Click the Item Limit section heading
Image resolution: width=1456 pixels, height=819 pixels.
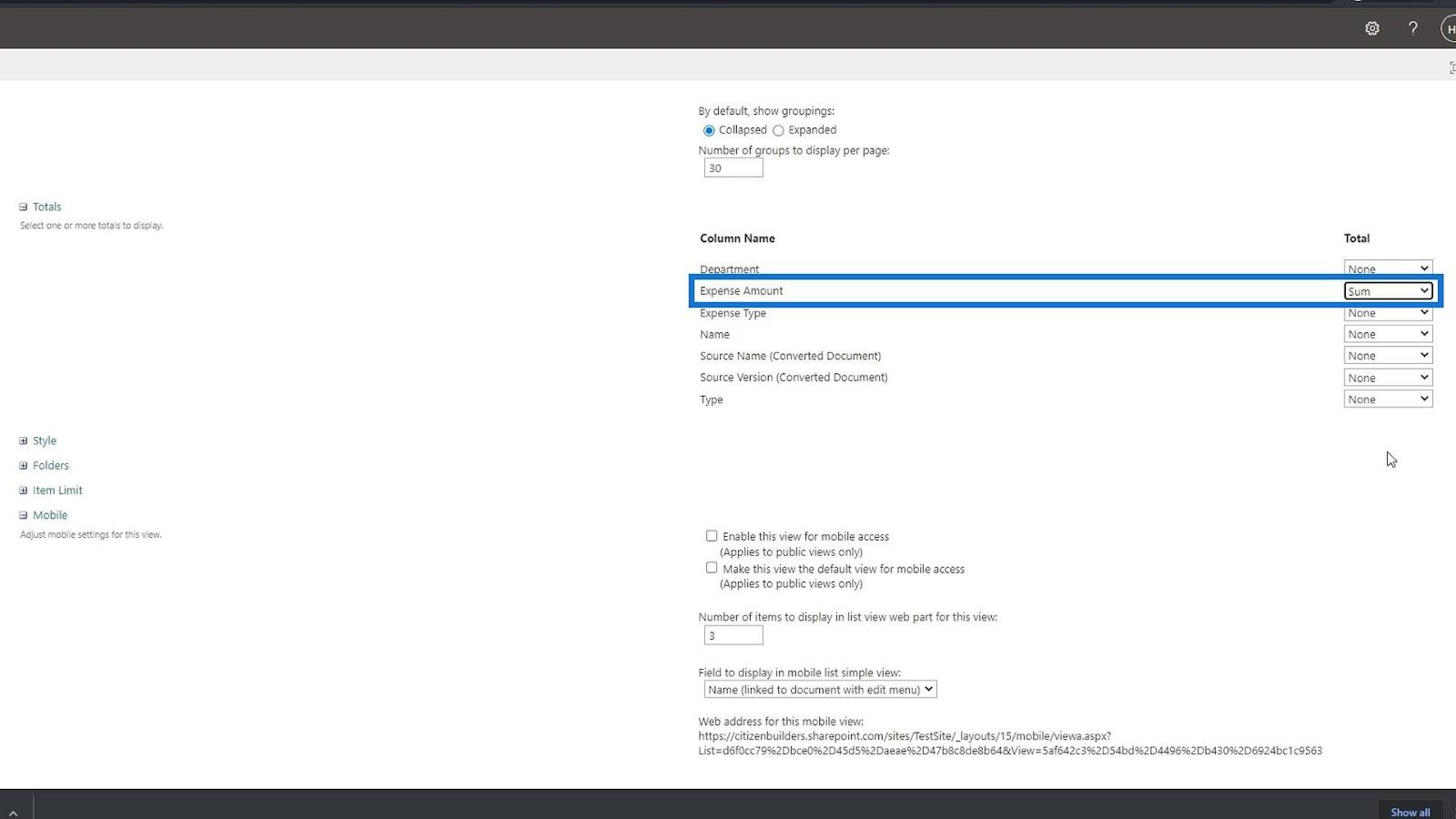57,490
